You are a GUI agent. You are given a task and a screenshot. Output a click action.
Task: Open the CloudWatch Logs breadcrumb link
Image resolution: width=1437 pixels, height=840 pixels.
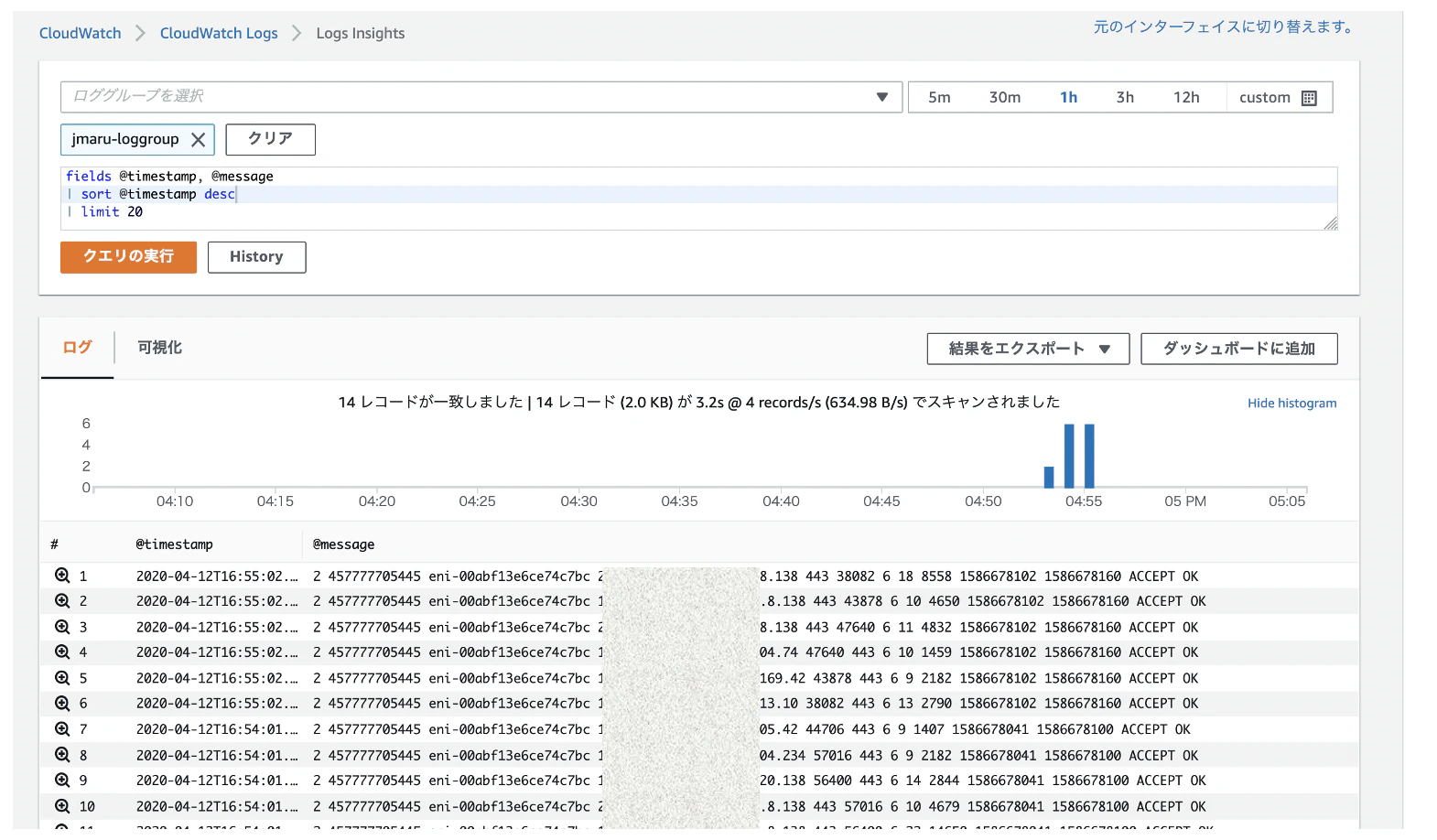coord(219,33)
